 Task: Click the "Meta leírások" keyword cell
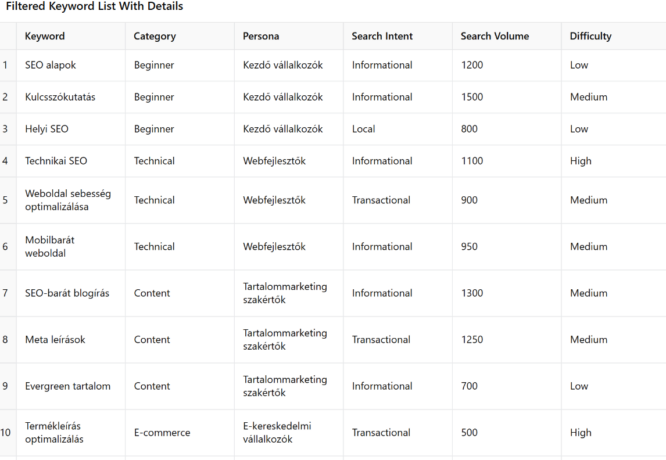tap(55, 340)
